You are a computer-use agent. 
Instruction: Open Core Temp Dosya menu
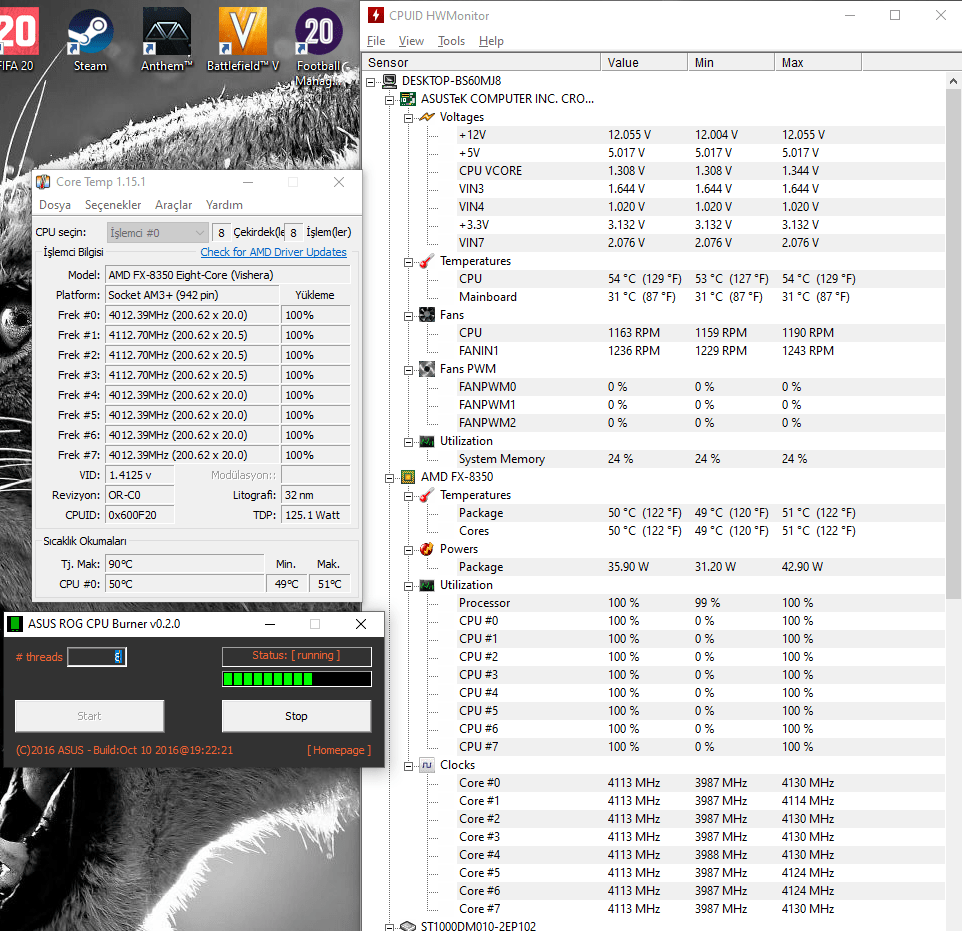[x=55, y=204]
